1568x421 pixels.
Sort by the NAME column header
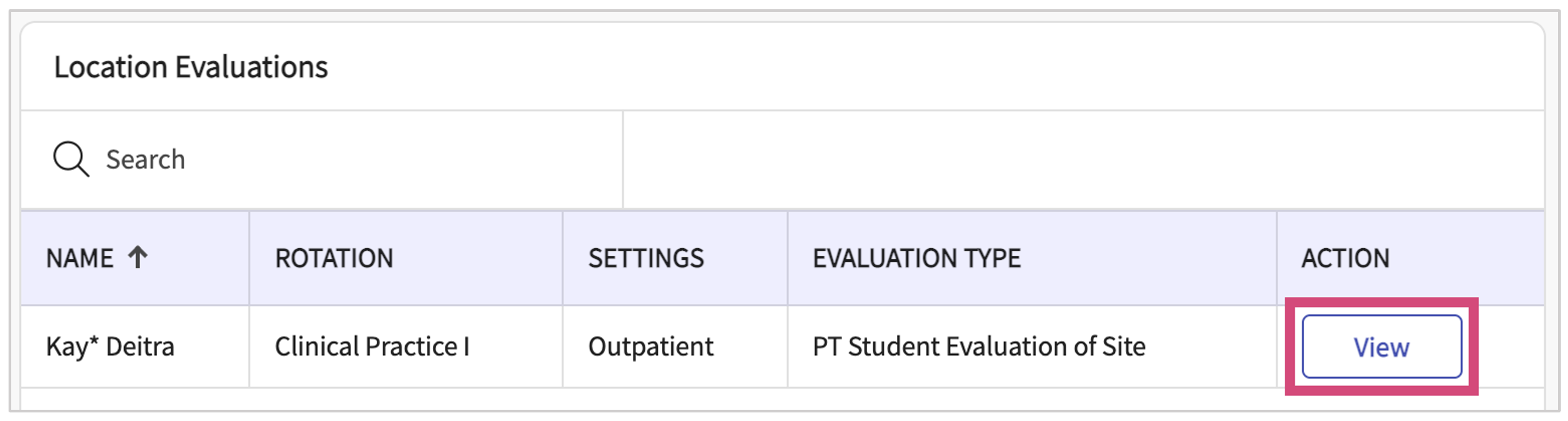[x=80, y=258]
